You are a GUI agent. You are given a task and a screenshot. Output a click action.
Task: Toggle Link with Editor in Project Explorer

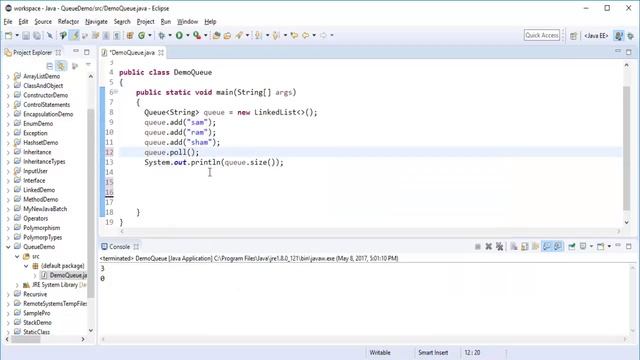(x=61, y=65)
